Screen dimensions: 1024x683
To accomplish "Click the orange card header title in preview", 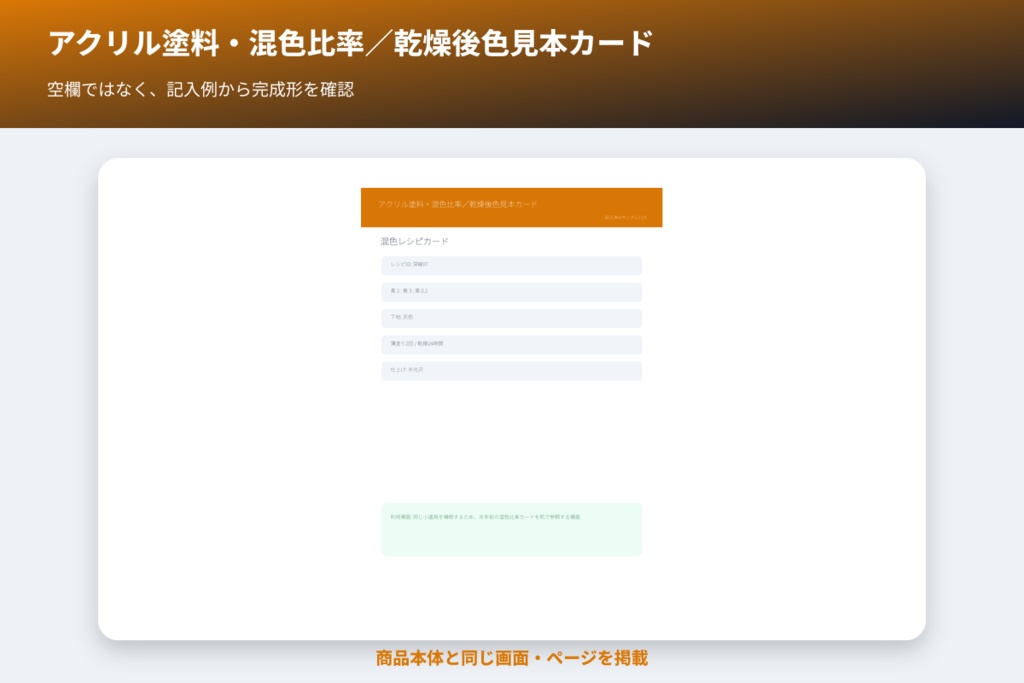I will pos(457,204).
